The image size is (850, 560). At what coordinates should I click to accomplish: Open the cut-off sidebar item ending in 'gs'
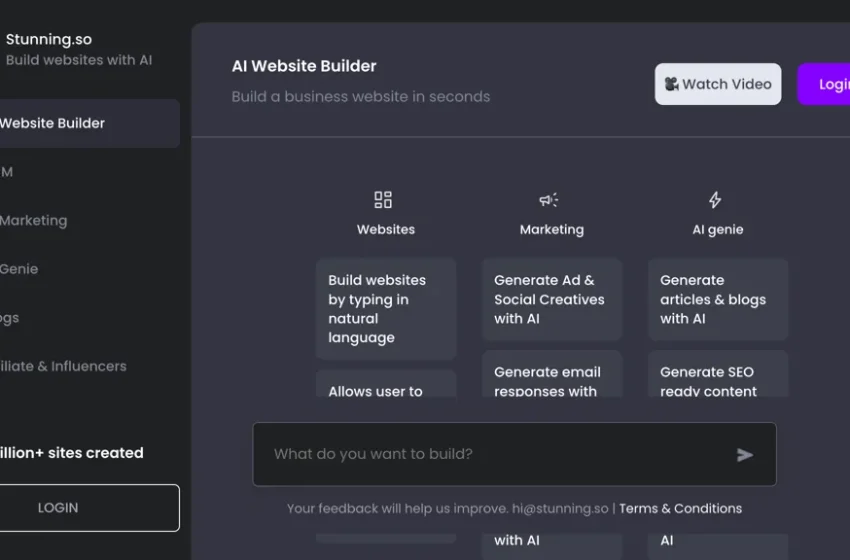(9, 318)
